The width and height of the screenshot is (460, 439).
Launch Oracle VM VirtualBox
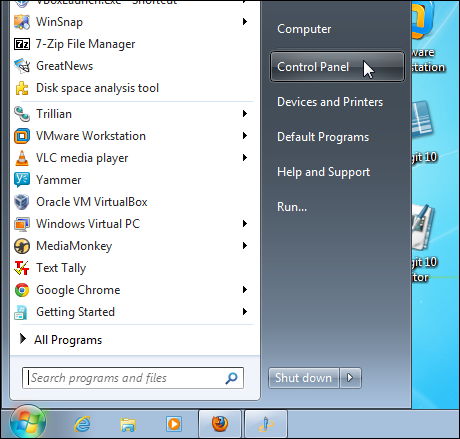tap(133, 202)
